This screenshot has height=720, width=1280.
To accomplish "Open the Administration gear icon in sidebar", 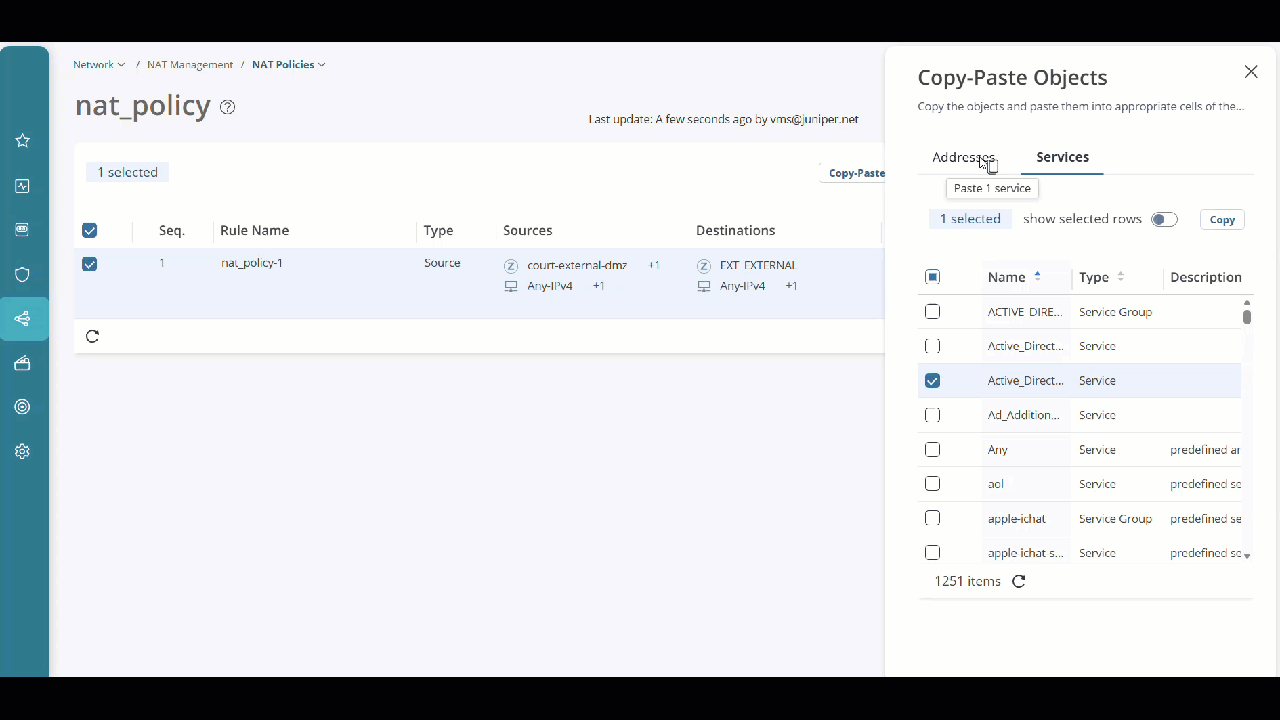I will pos(22,451).
